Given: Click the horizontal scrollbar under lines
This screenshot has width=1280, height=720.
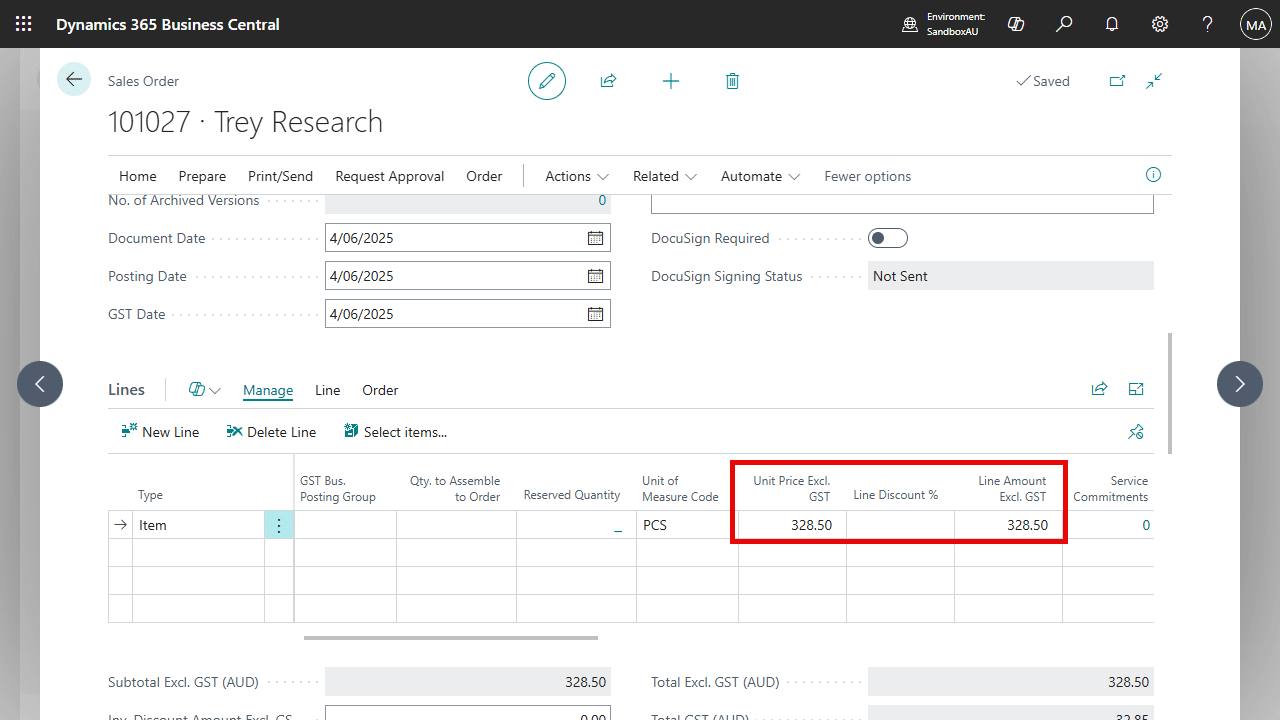Looking at the screenshot, I should [451, 637].
